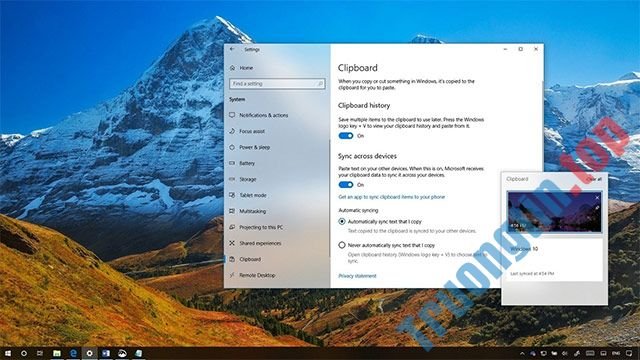Click the Clipboard sidebar icon
Image resolution: width=640 pixels, height=360 pixels.
pyautogui.click(x=232, y=259)
